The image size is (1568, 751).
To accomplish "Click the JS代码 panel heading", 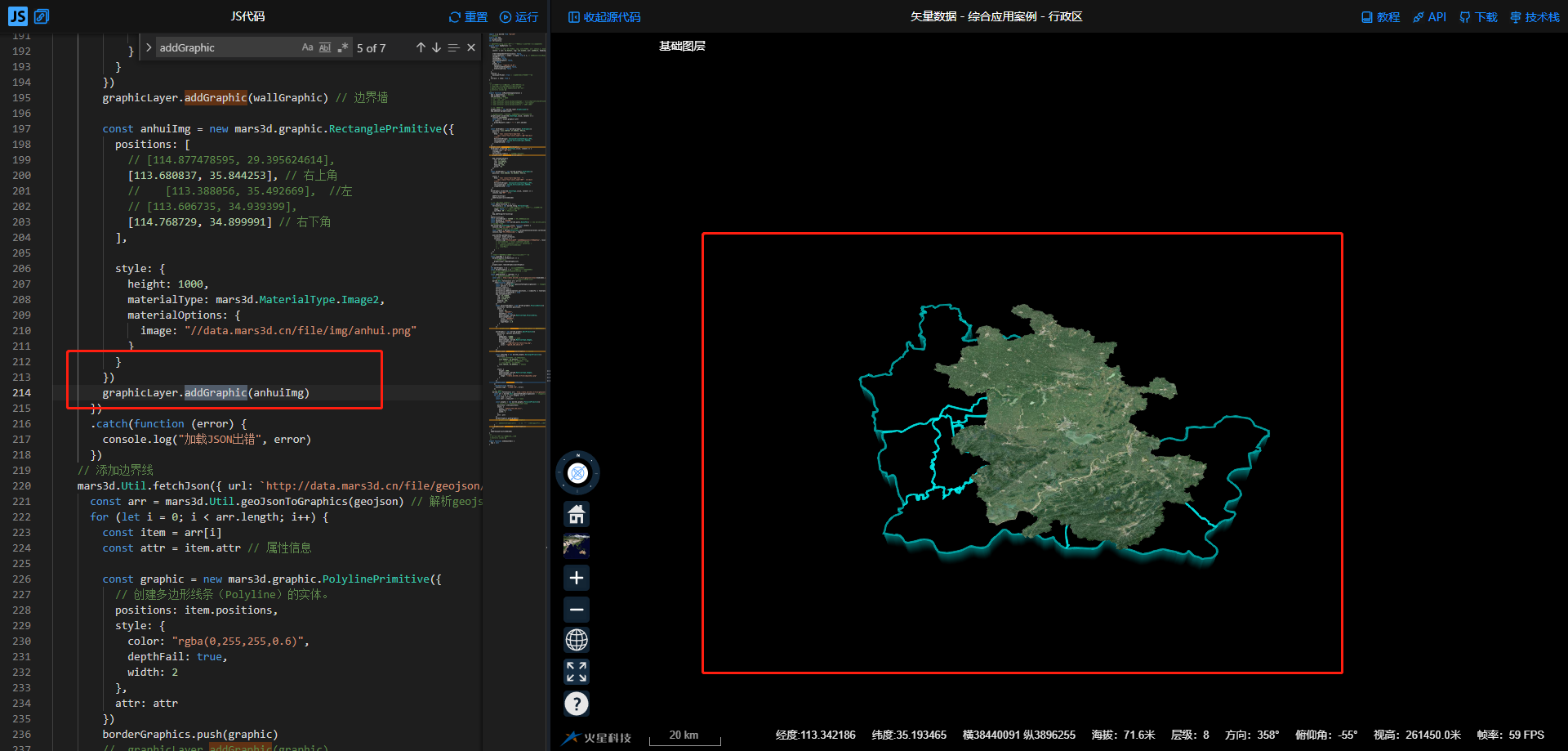I will pyautogui.click(x=247, y=16).
